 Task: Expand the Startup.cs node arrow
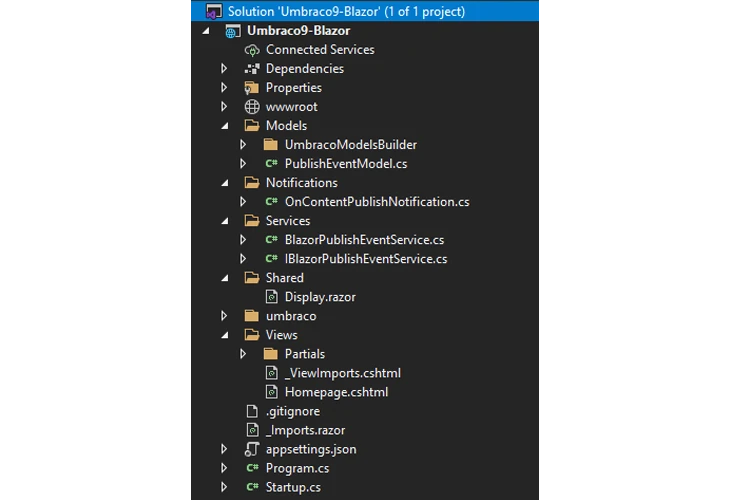[224, 487]
